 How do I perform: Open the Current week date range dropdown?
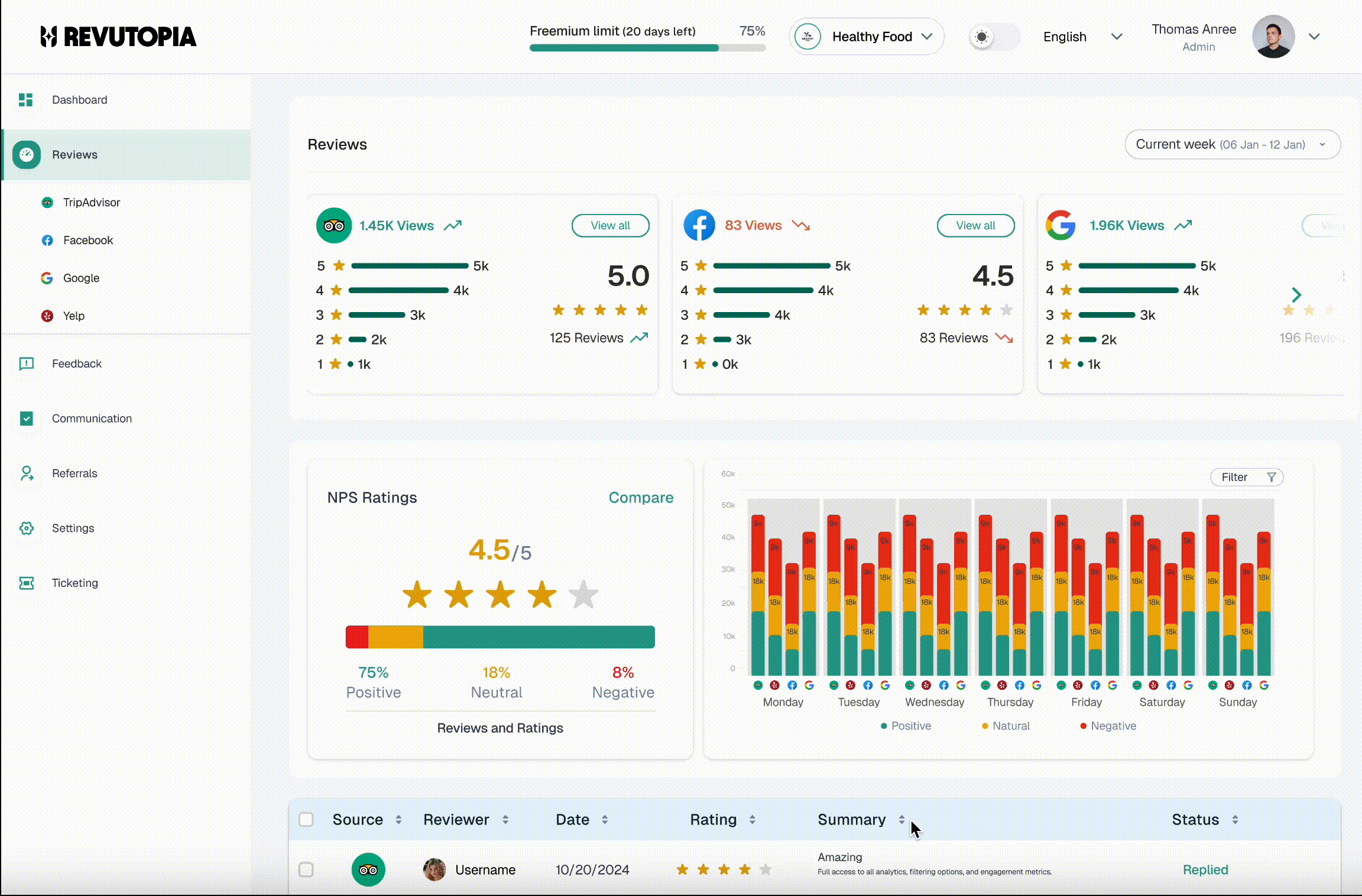(x=1232, y=145)
